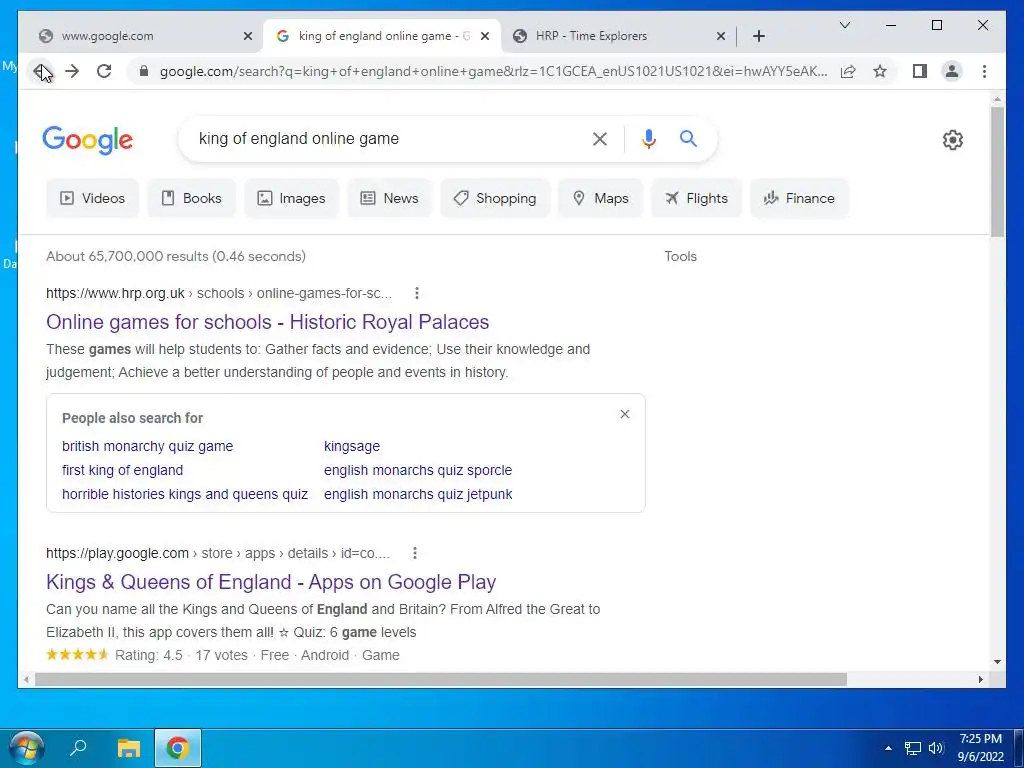Open Maps results filter
The height and width of the screenshot is (768, 1024).
[600, 198]
